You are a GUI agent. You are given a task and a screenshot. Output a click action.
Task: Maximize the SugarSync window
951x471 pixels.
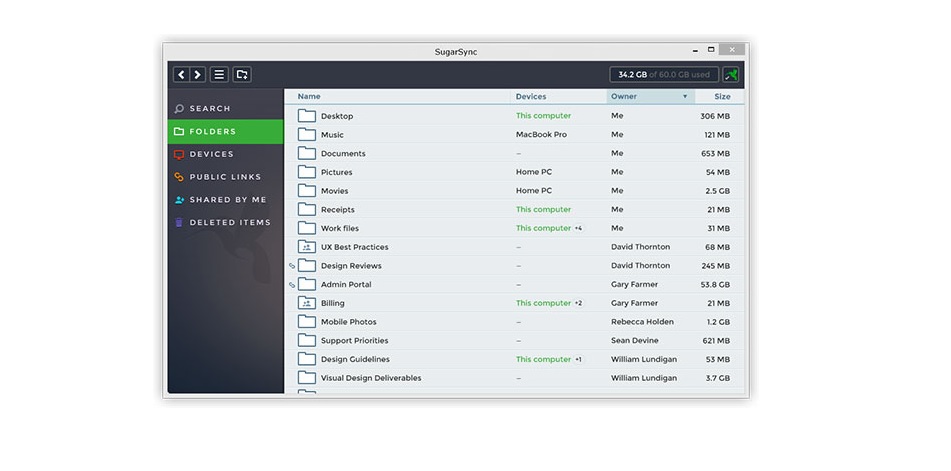tap(711, 50)
